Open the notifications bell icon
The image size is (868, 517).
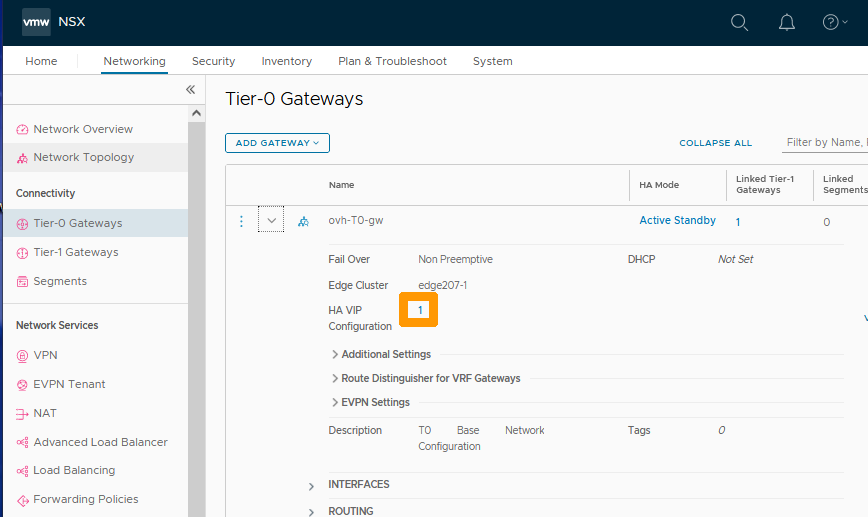786,22
